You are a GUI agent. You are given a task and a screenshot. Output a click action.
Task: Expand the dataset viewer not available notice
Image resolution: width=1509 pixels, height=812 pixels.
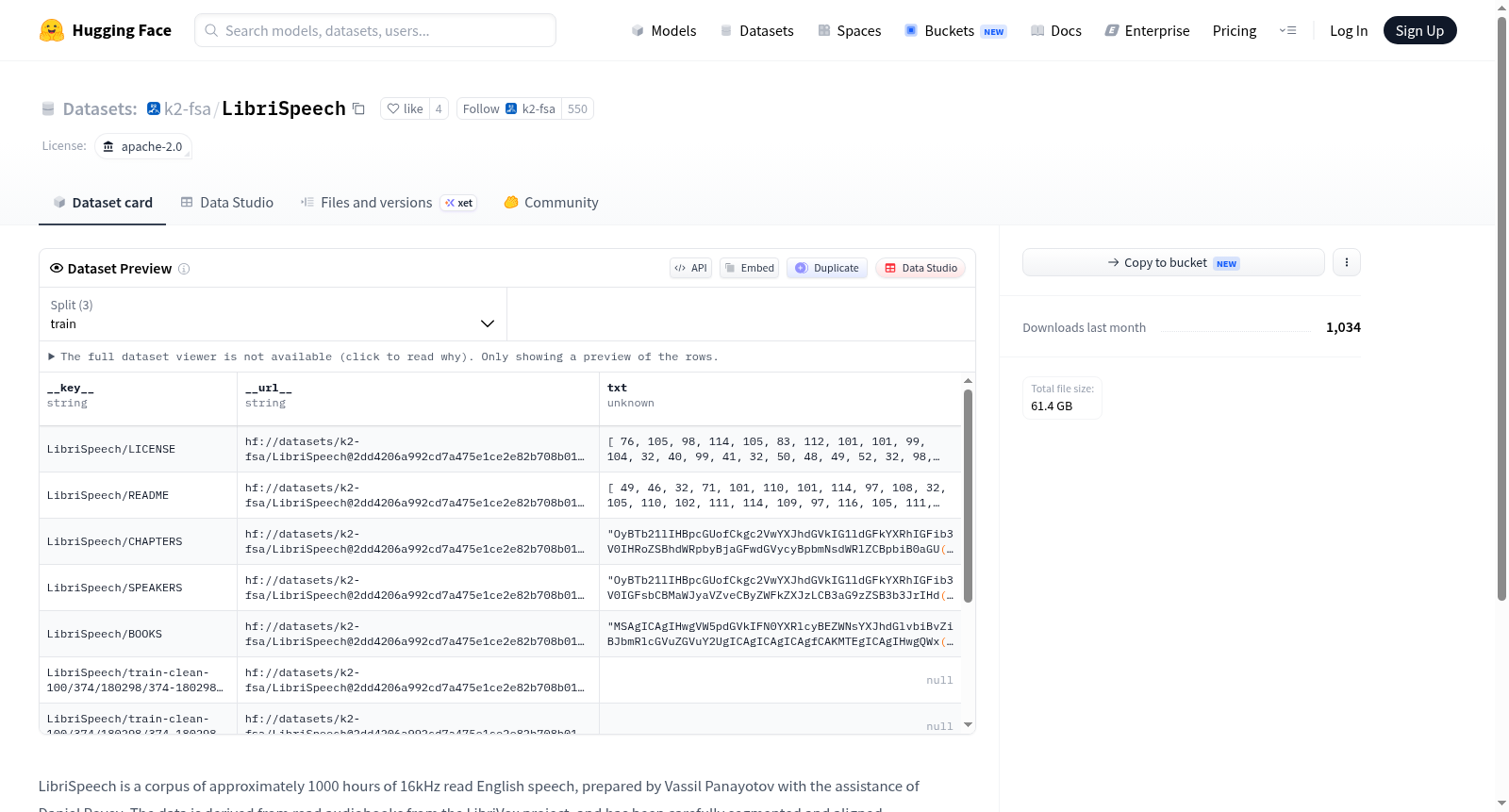click(x=384, y=356)
